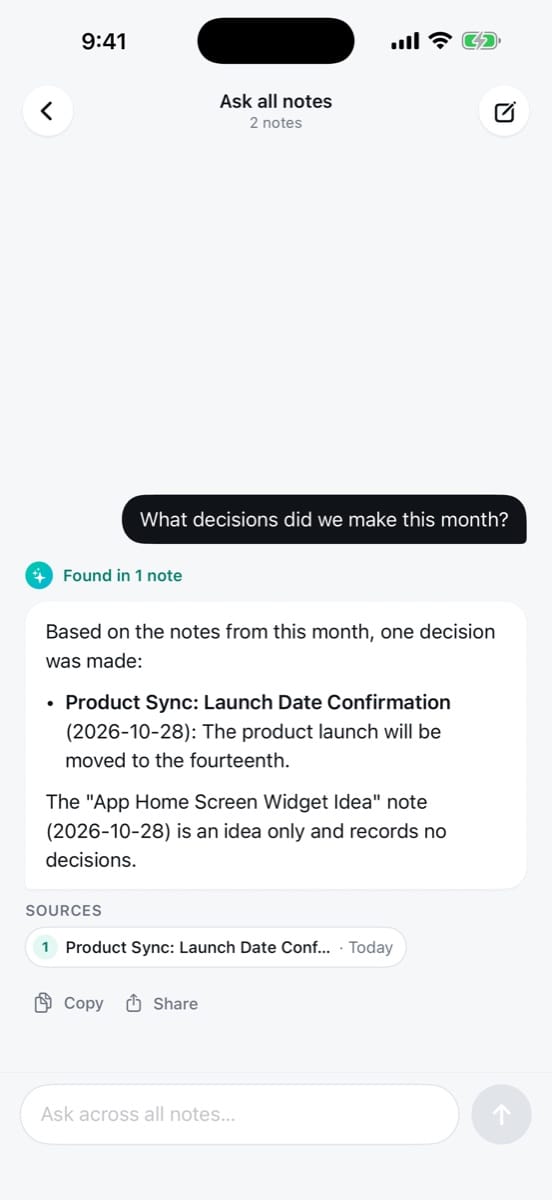The image size is (552, 1200).
Task: Tap the cellular signal bars
Action: pos(405,42)
